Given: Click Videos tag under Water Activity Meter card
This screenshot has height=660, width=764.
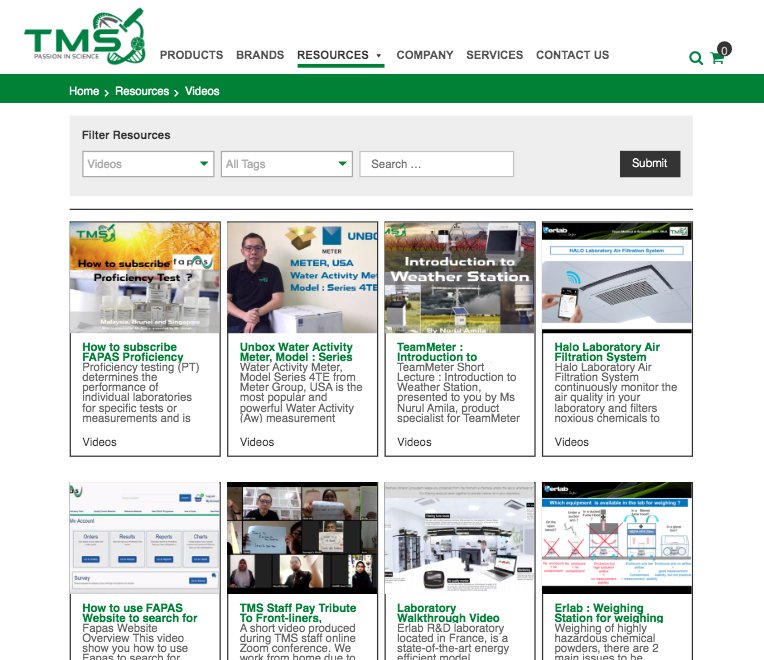Looking at the screenshot, I should coord(257,442).
